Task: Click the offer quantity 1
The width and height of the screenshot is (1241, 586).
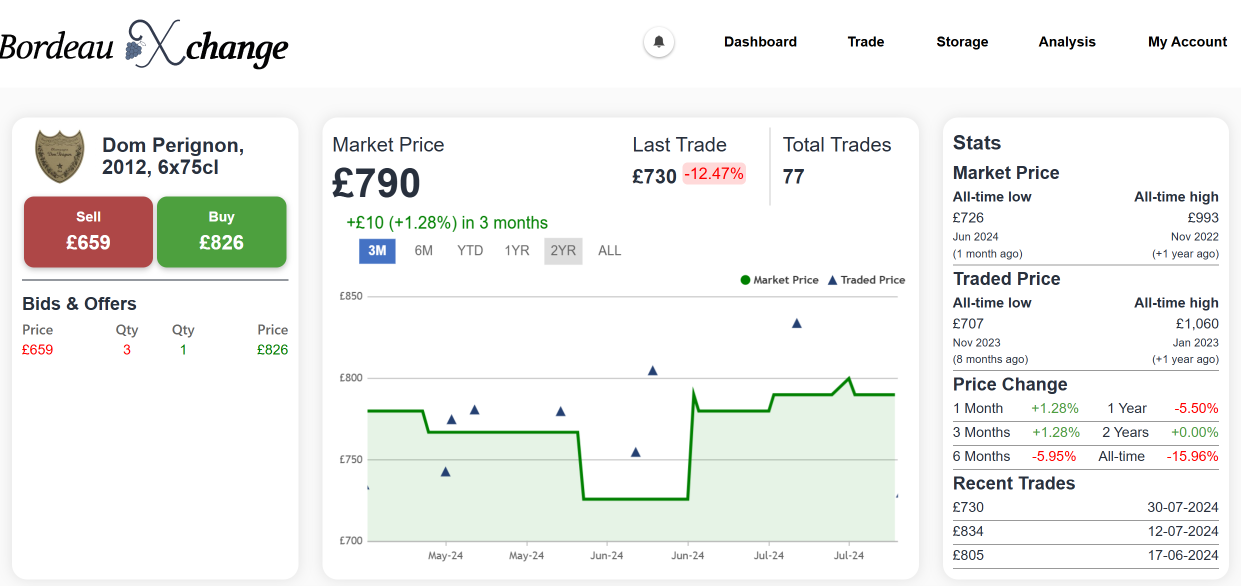Action: tap(183, 350)
